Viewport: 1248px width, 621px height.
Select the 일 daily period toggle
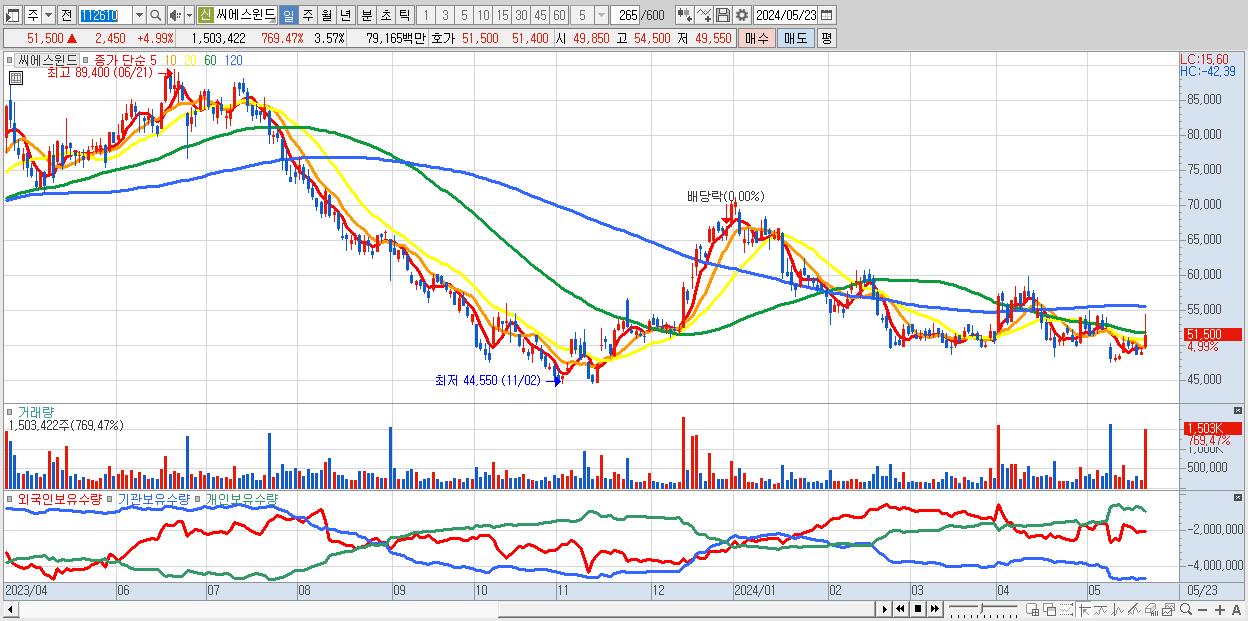point(288,15)
